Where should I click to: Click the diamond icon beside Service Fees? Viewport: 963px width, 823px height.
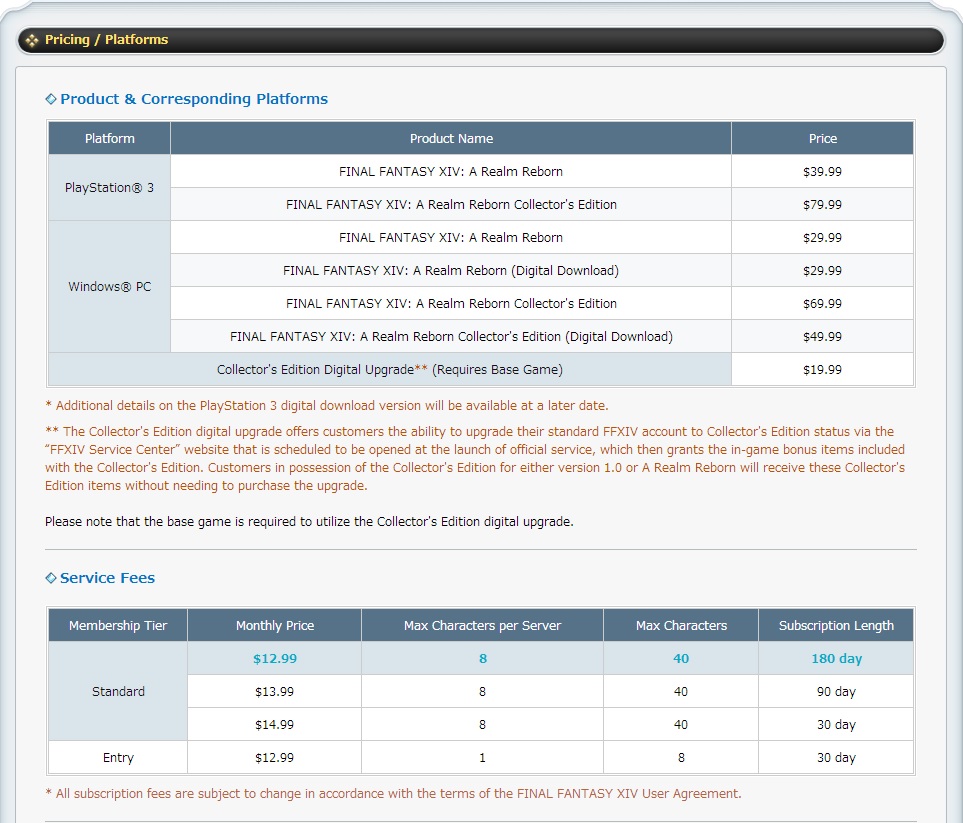coord(51,578)
